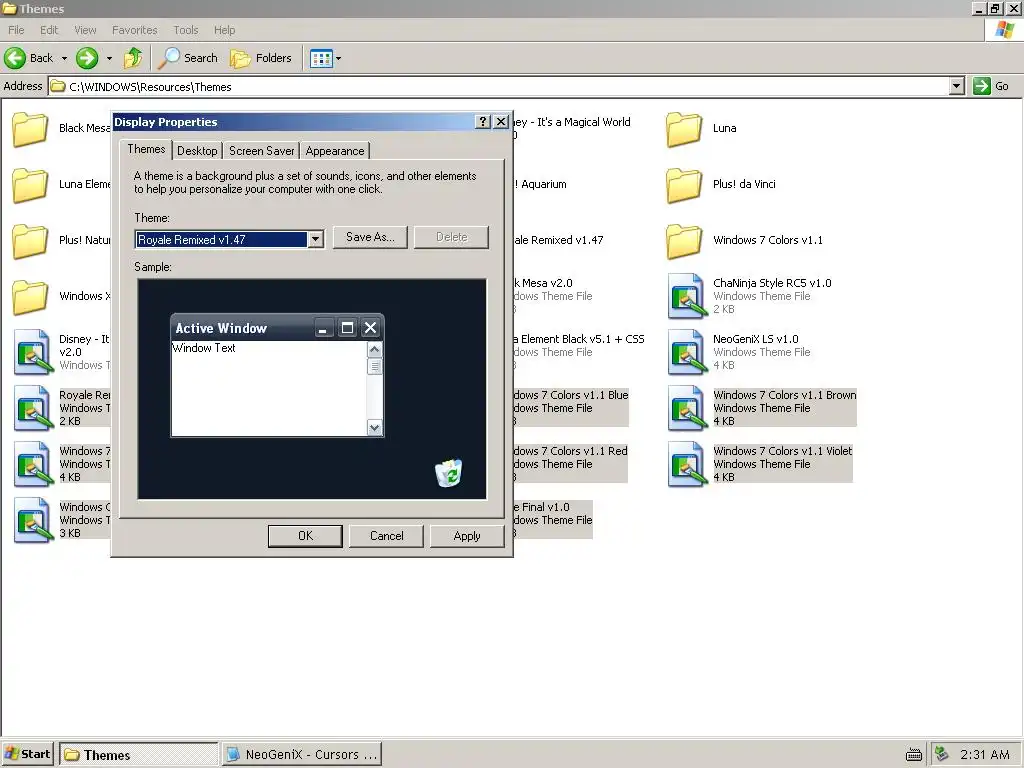Select Windows 7 Colors v1.1 Brown theme icon

tap(687, 408)
